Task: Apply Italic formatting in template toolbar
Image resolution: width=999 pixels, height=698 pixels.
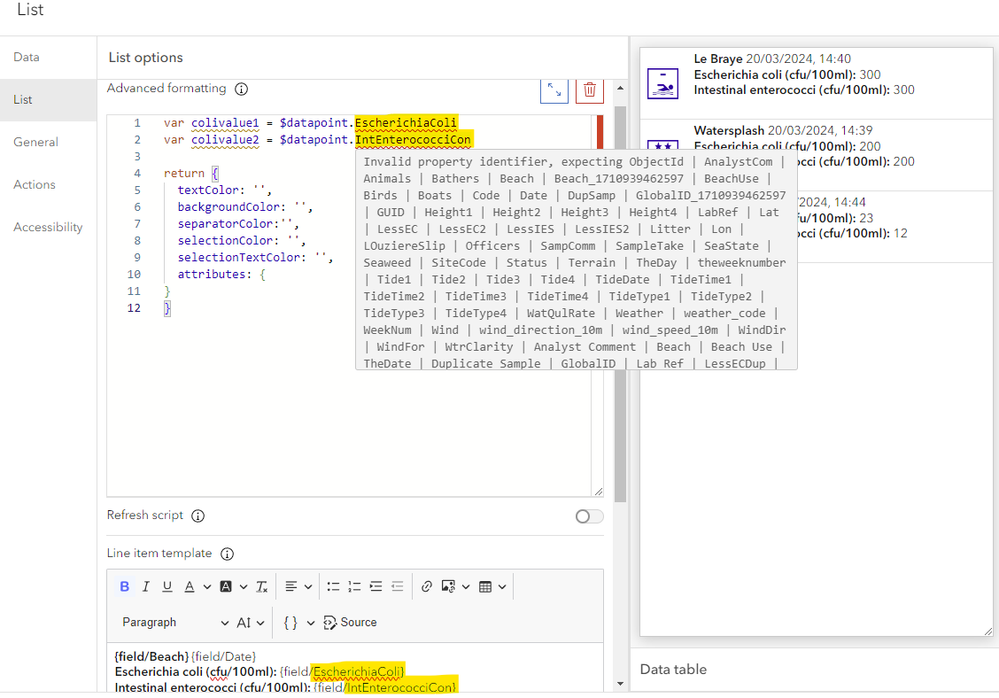Action: pyautogui.click(x=146, y=587)
